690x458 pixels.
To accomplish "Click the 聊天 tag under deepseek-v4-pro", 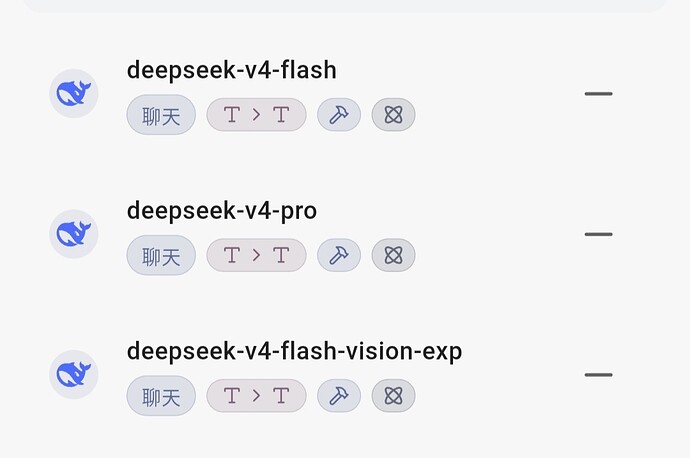I will click(x=161, y=255).
